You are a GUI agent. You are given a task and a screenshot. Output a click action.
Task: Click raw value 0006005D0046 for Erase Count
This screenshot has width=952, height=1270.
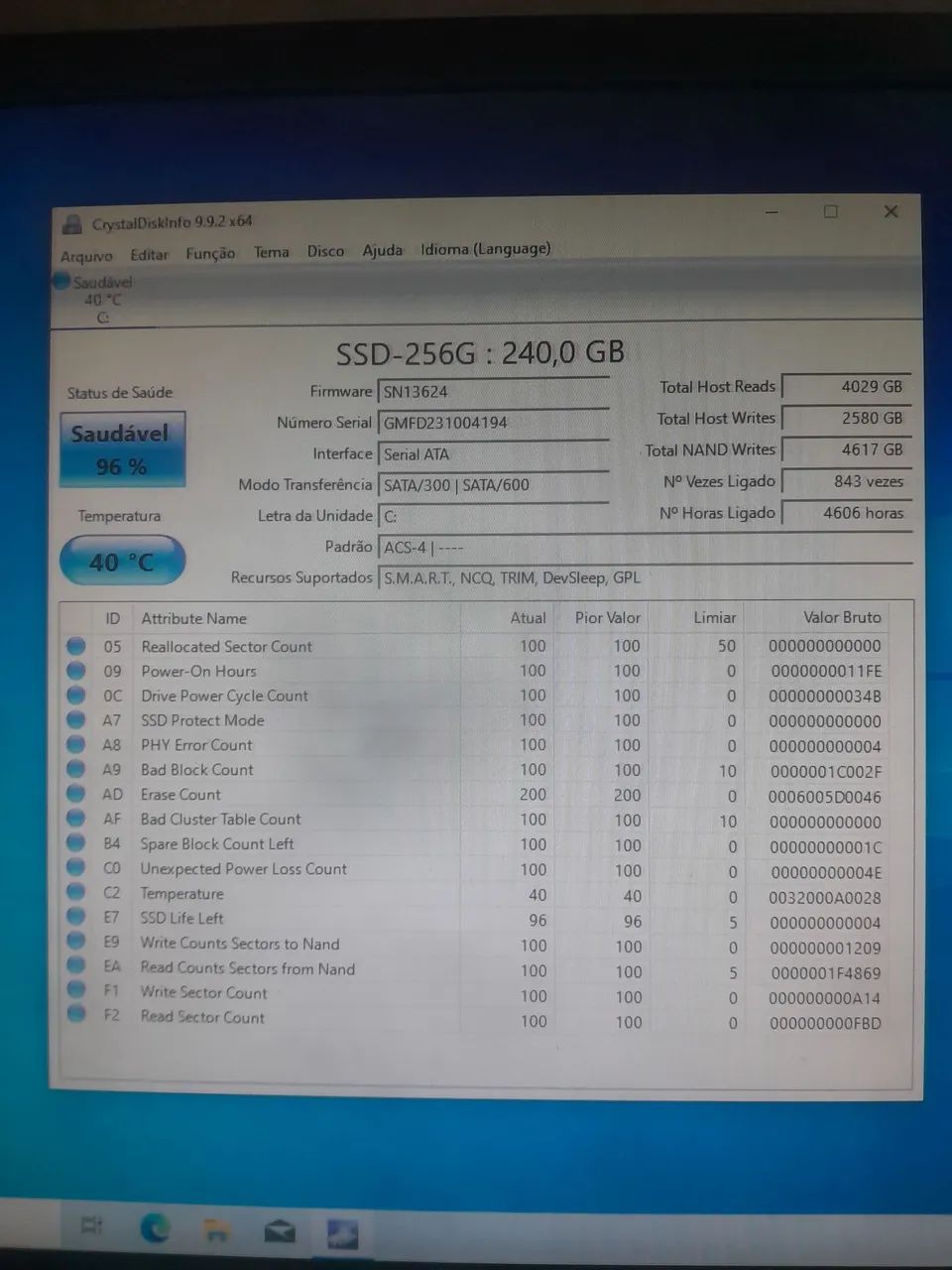824,797
